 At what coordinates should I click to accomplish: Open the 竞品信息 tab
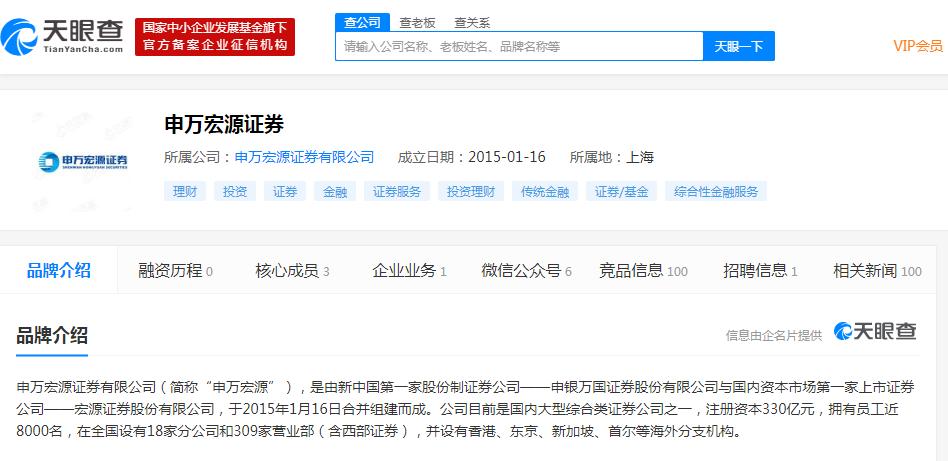click(643, 271)
